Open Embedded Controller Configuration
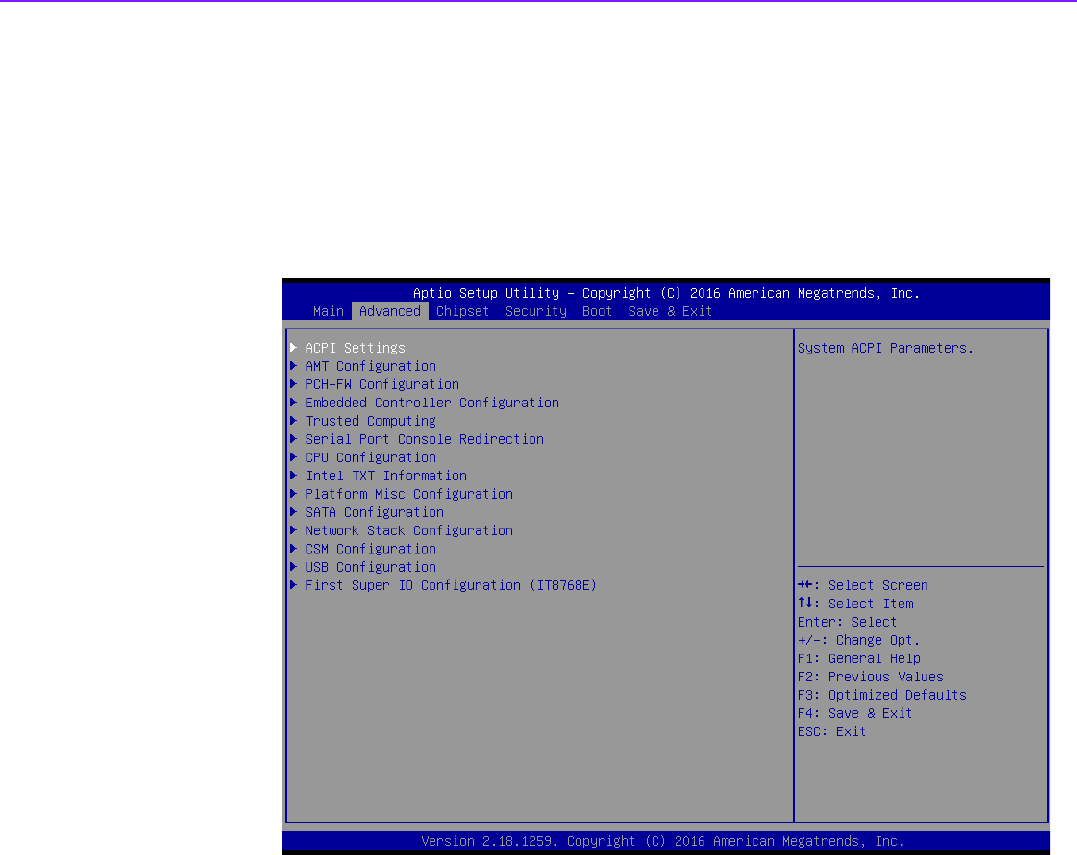Screen dimensions: 1077x855 click(x=432, y=402)
